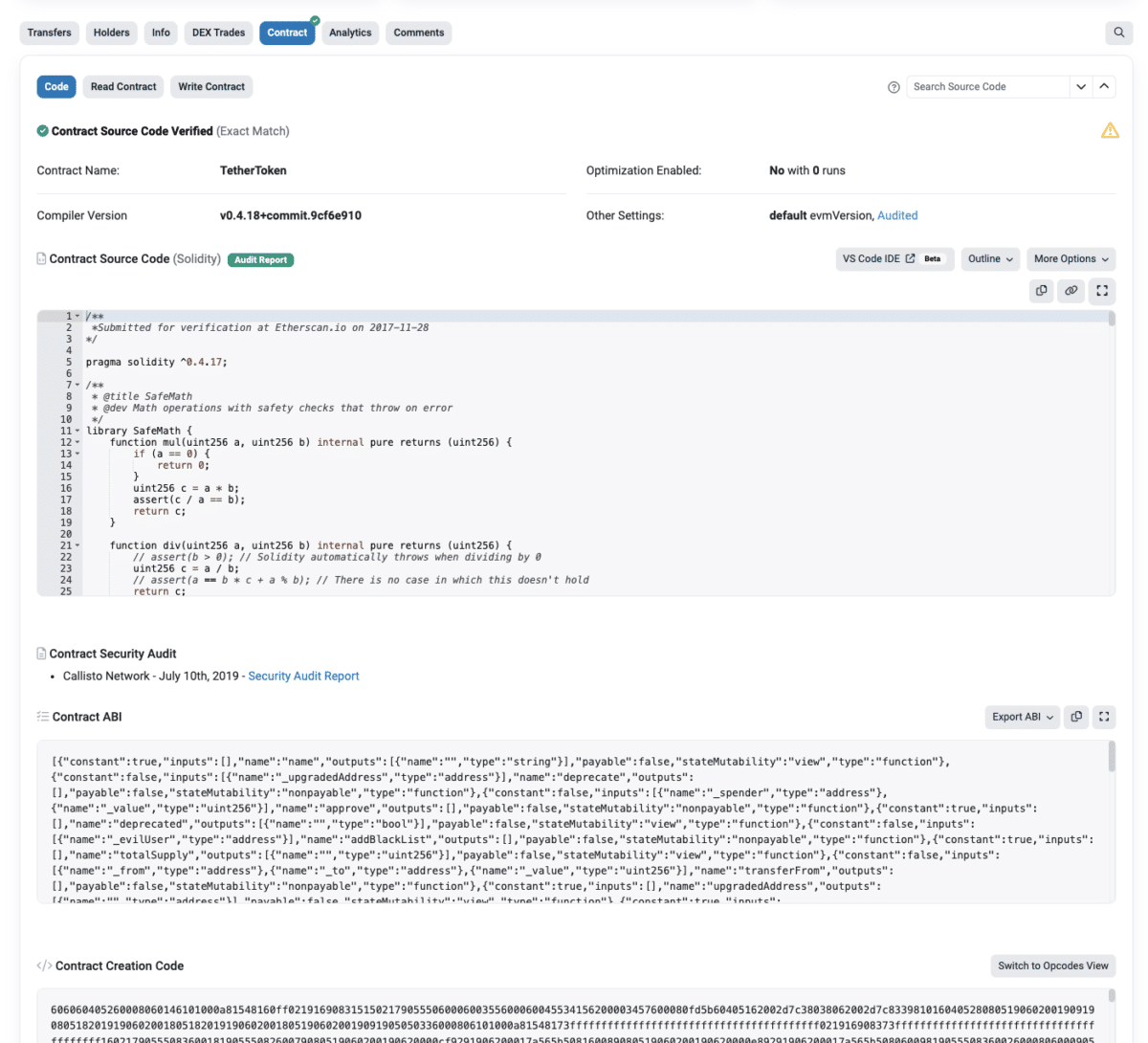Copy the contract source code
The height and width of the screenshot is (1043, 1148).
(x=1041, y=291)
